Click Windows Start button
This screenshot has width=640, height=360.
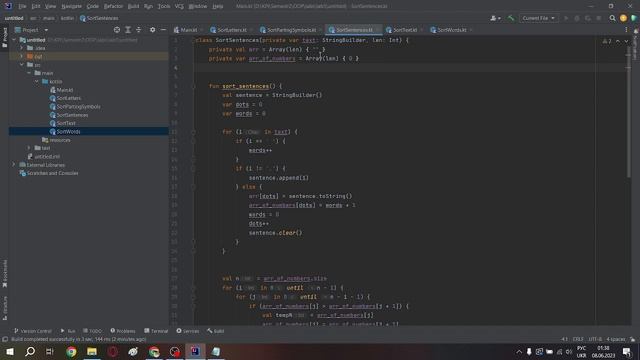10,351
